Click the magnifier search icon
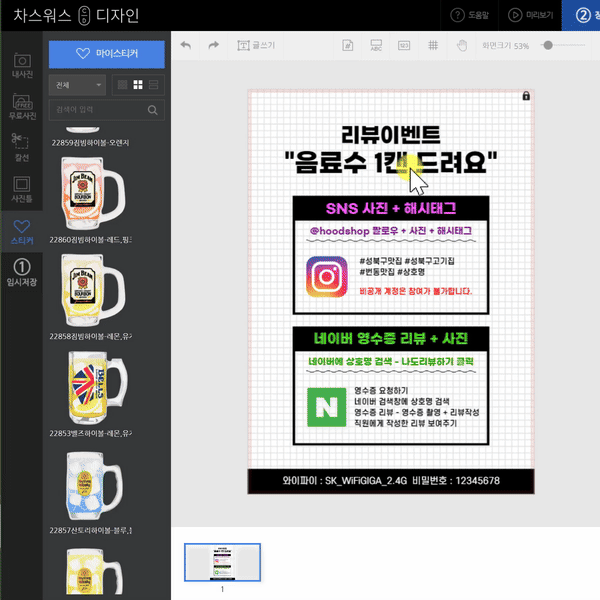 pos(153,110)
